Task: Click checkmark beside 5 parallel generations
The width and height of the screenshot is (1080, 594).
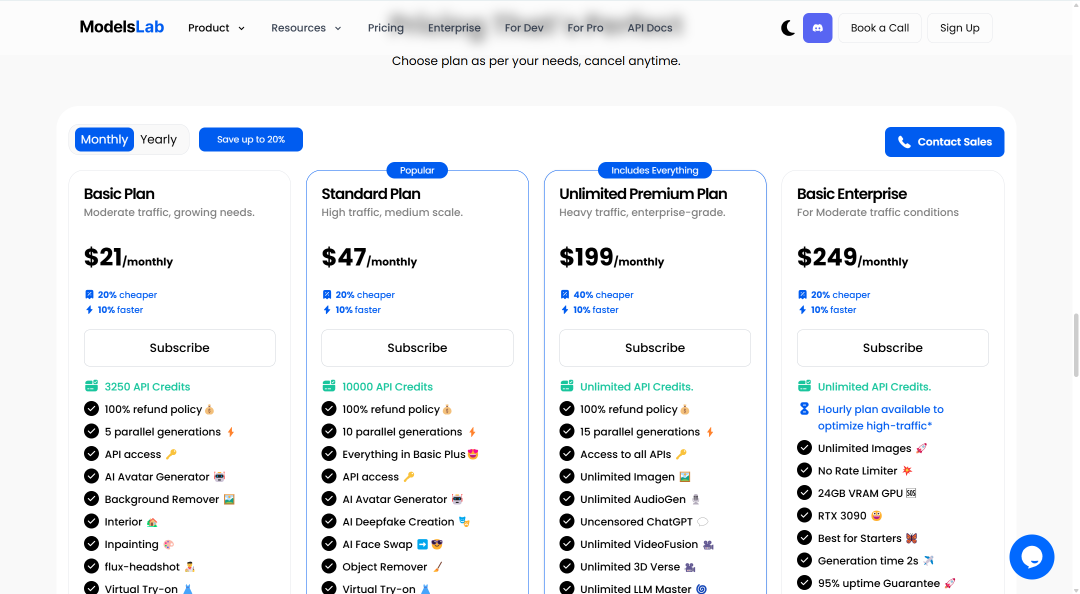Action: coord(92,431)
